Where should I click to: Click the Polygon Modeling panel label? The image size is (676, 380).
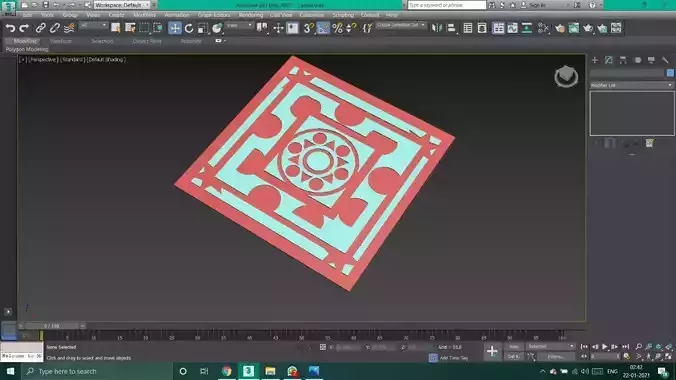click(27, 50)
